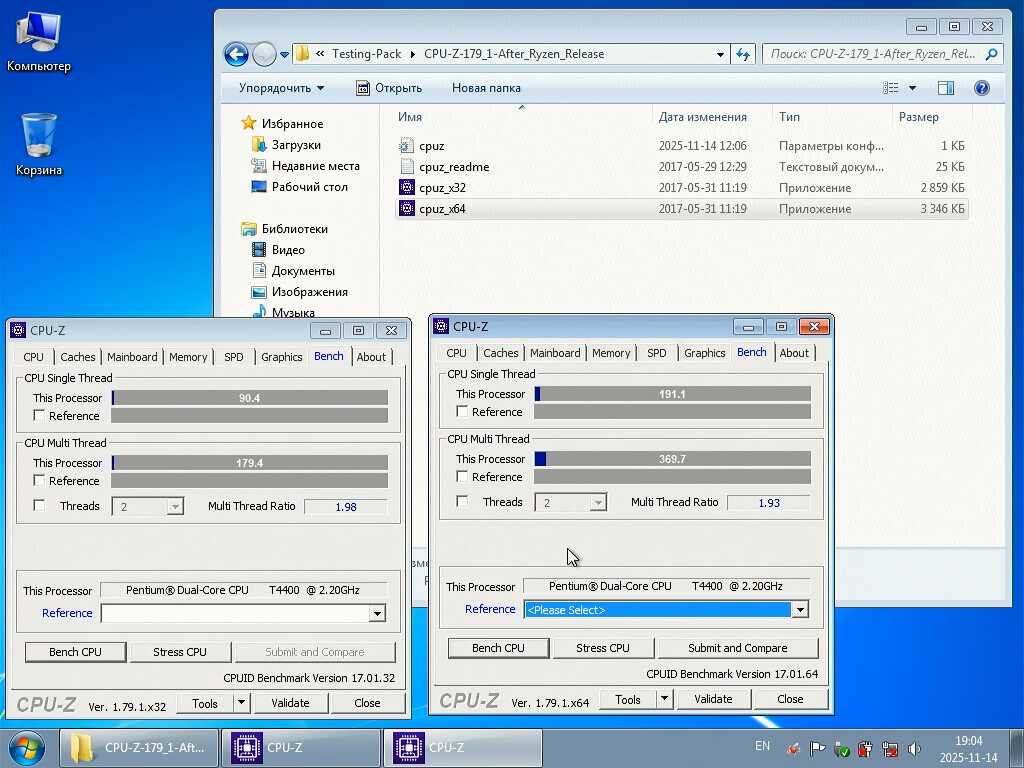The image size is (1024, 768).
Task: Switch to CPU tab in x32 CPU-Z
Action: click(x=33, y=357)
